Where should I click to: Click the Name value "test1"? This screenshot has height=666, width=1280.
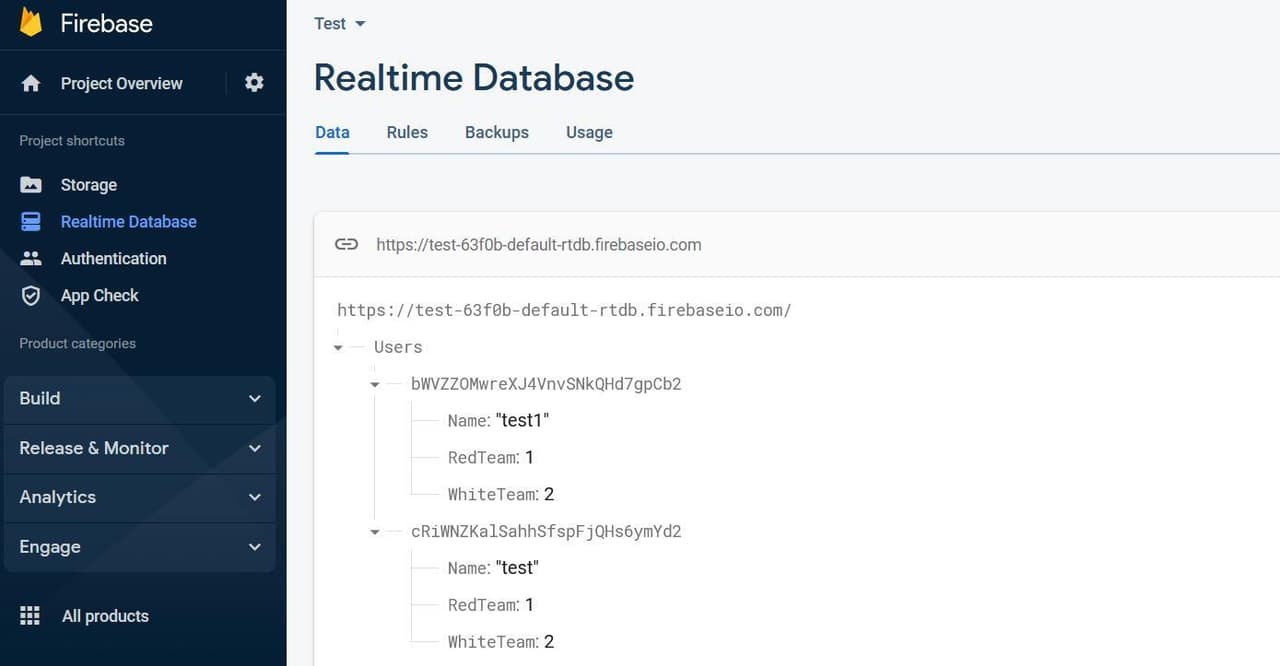click(522, 420)
